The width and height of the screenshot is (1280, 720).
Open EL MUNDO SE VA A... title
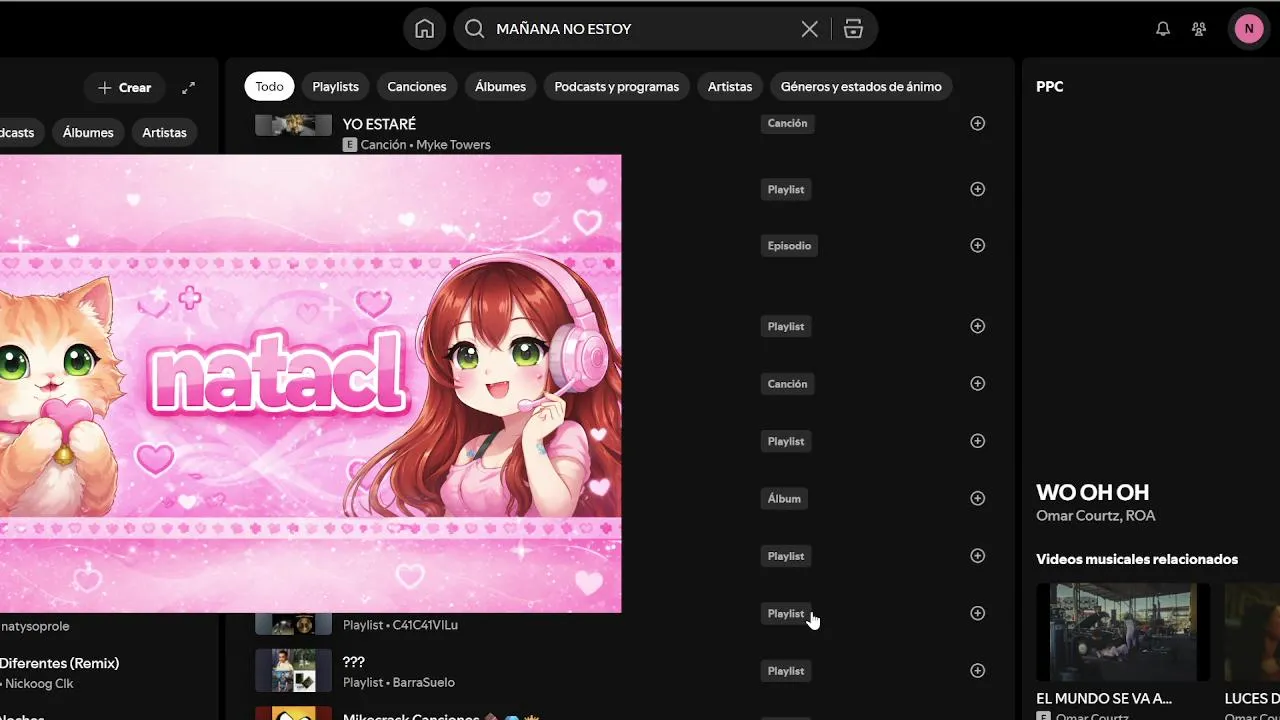coord(1104,699)
